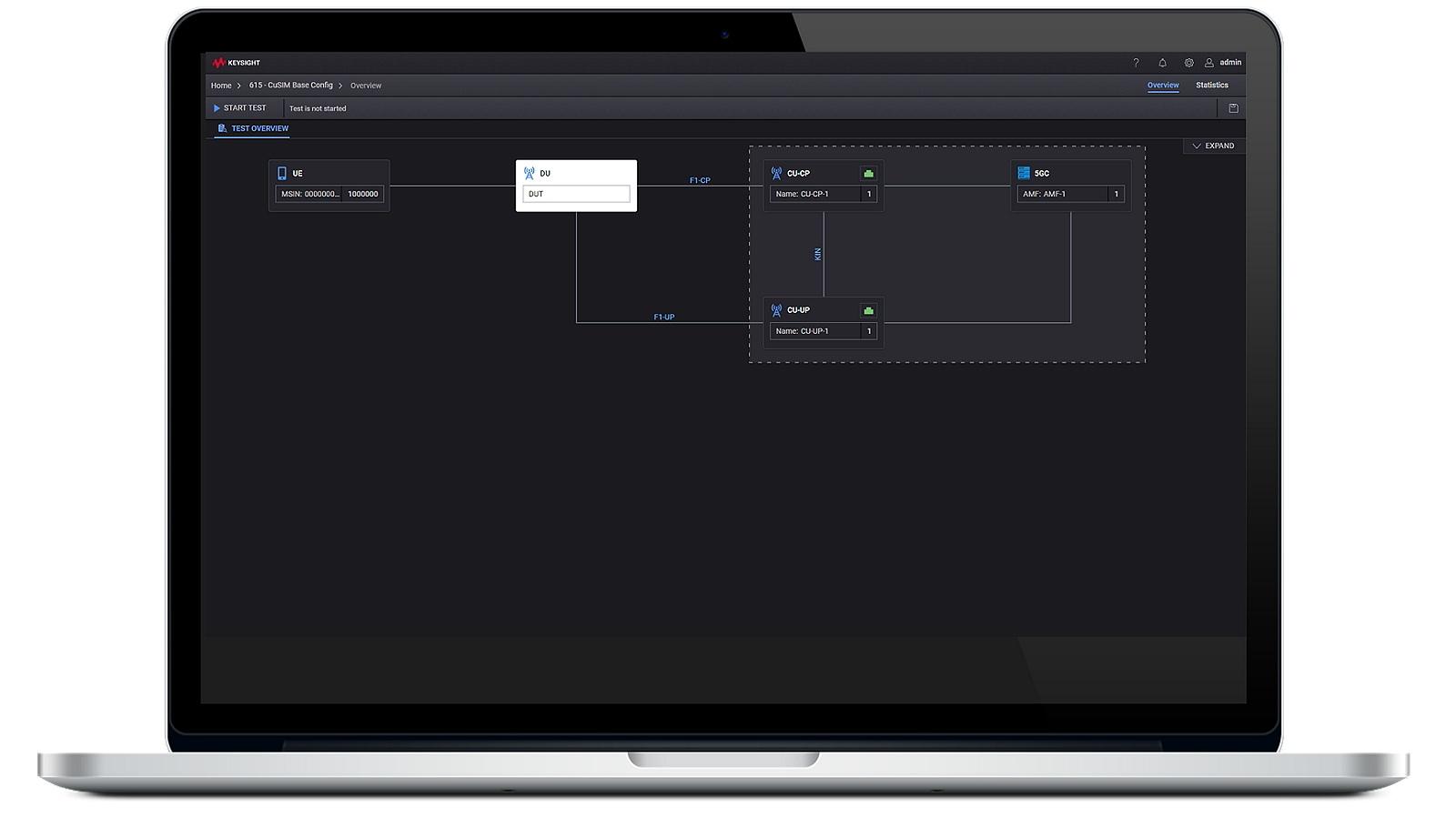This screenshot has width=1456, height=817.
Task: Open the TEST OVERVIEW tab
Action: (x=253, y=128)
